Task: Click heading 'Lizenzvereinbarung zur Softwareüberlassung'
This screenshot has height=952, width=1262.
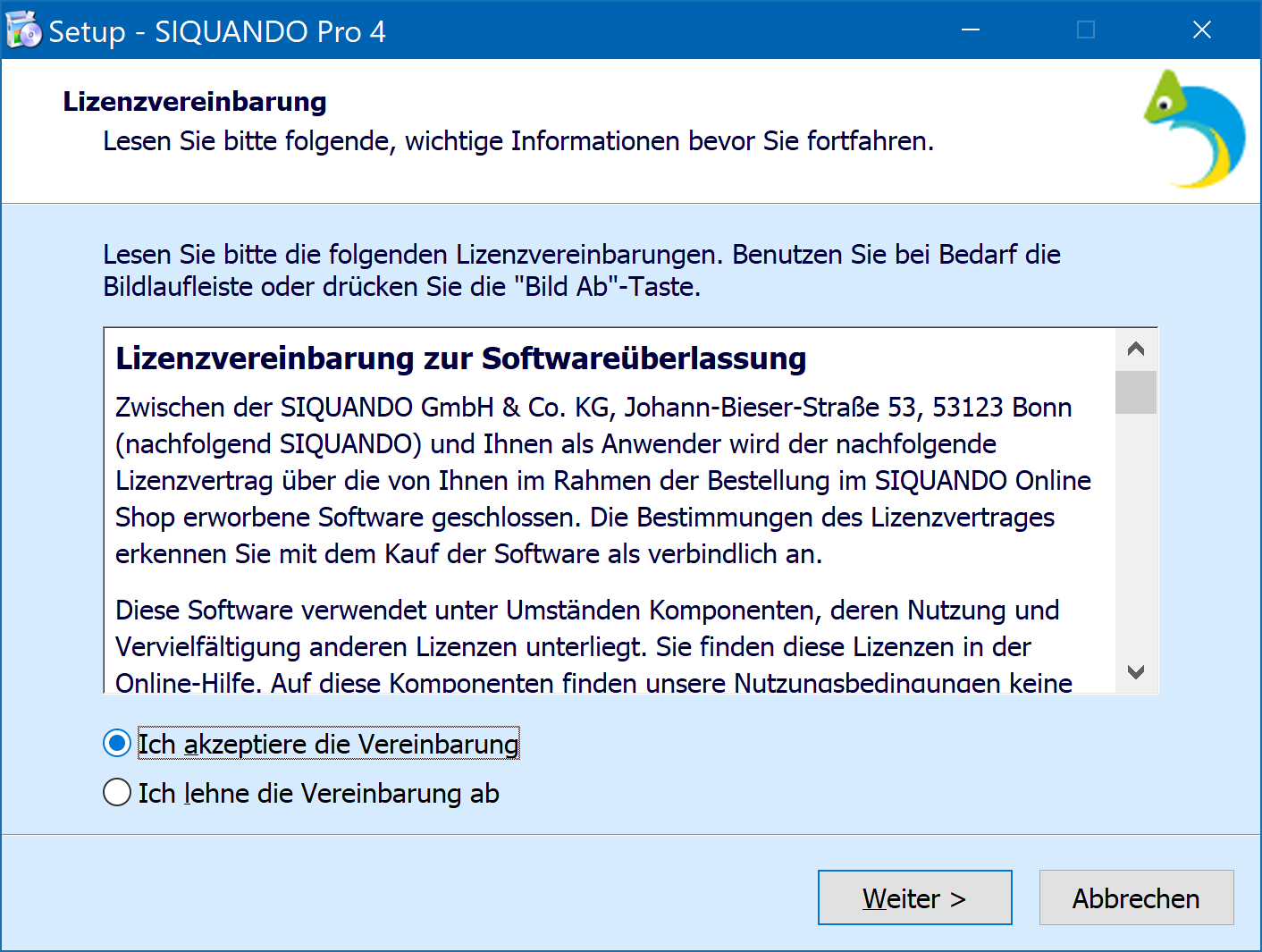Action: tap(461, 358)
